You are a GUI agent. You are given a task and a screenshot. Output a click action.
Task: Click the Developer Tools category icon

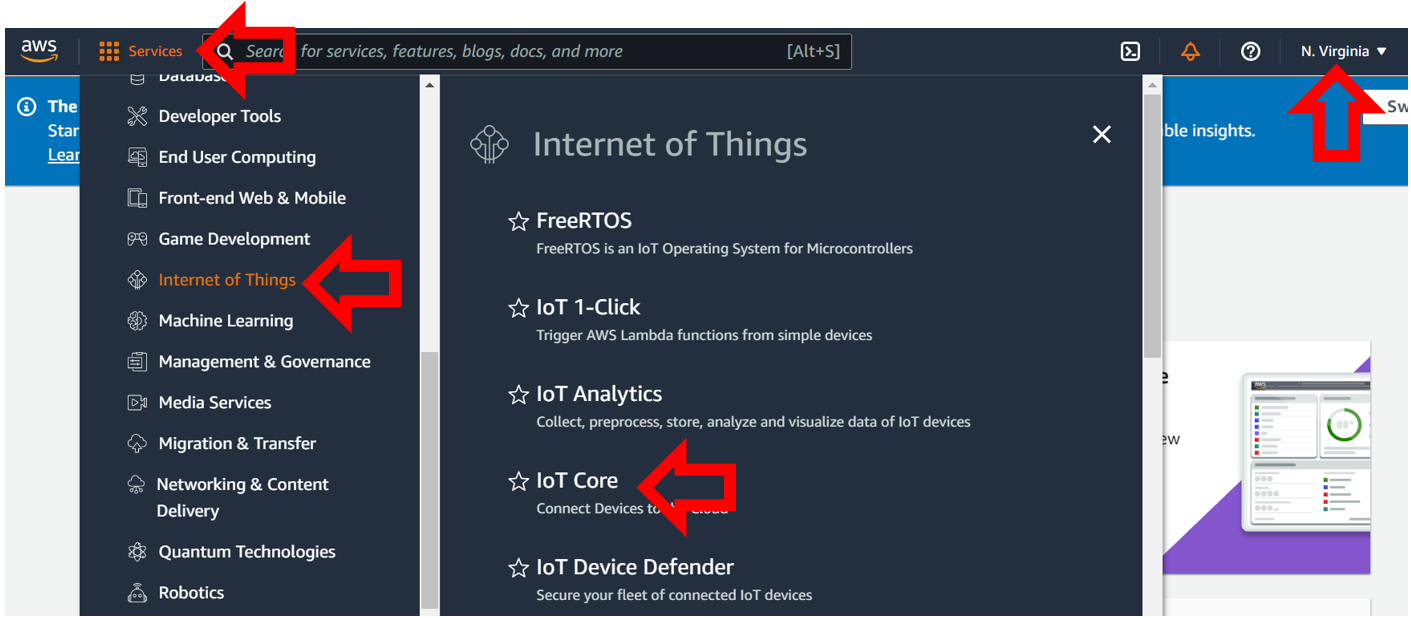click(137, 116)
